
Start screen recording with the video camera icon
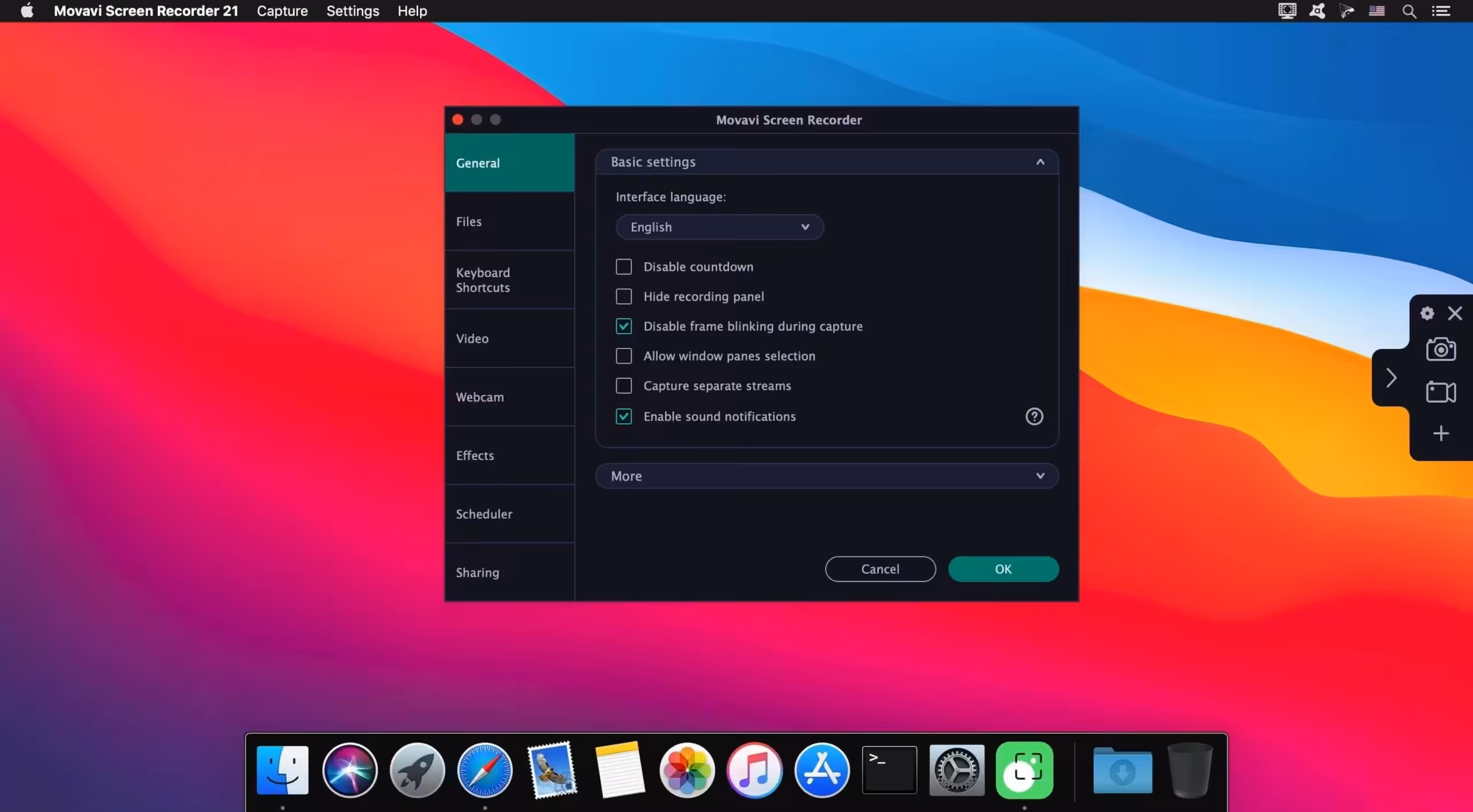(x=1441, y=392)
